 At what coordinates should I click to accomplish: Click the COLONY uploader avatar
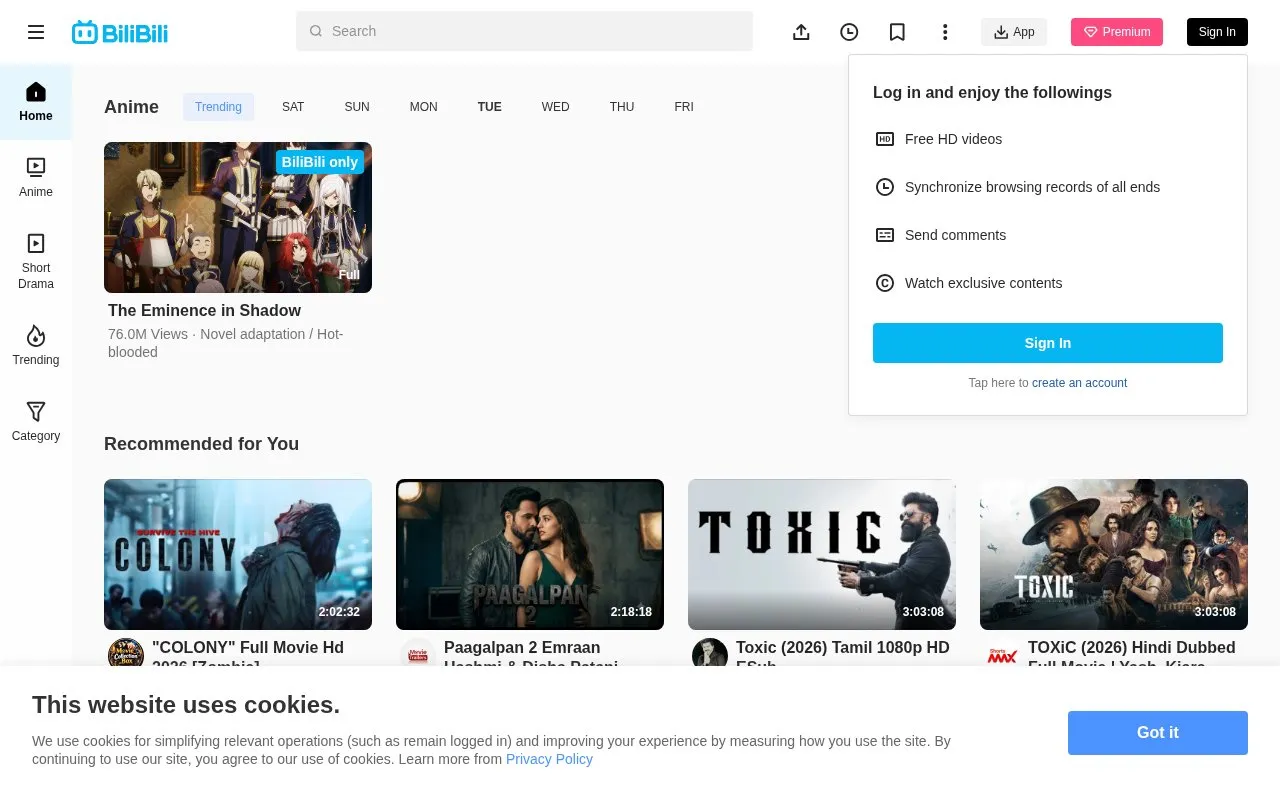126,652
